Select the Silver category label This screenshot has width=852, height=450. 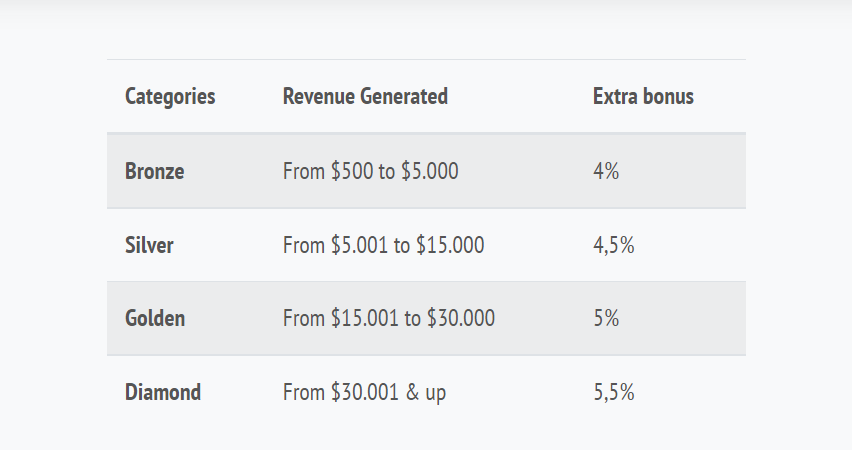tap(149, 245)
